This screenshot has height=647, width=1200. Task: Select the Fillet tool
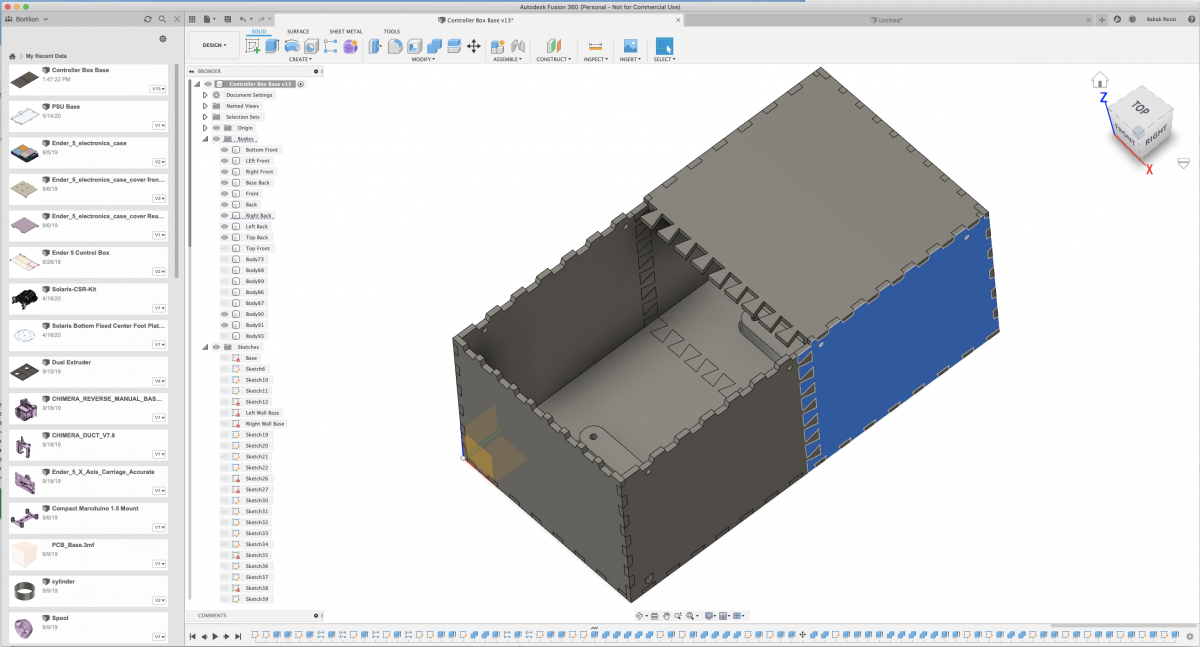(x=396, y=46)
